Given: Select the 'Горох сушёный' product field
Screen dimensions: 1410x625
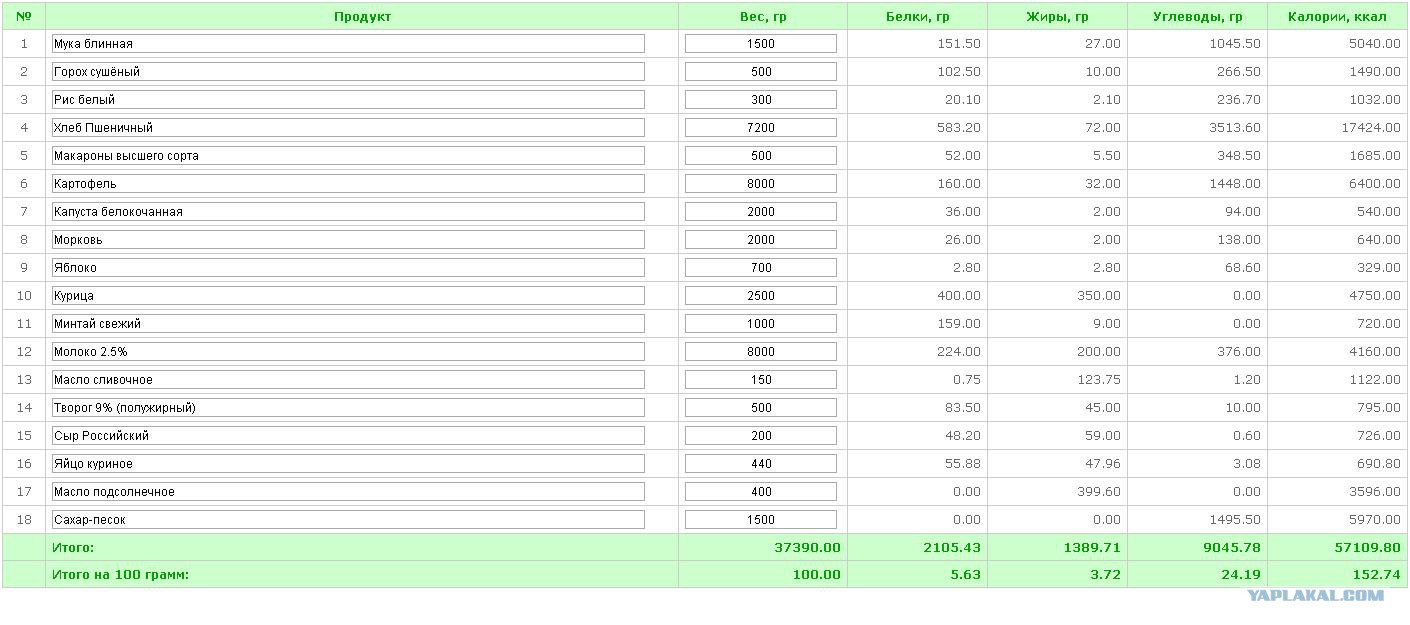Looking at the screenshot, I should point(348,72).
